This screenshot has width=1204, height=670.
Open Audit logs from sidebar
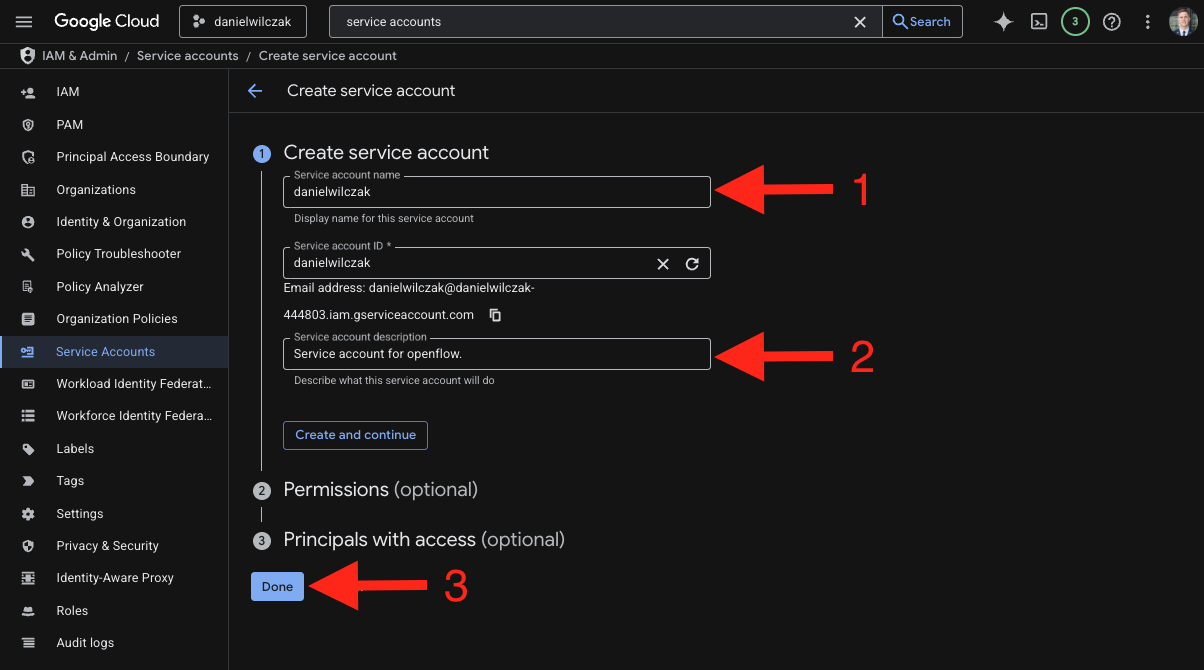pos(85,643)
